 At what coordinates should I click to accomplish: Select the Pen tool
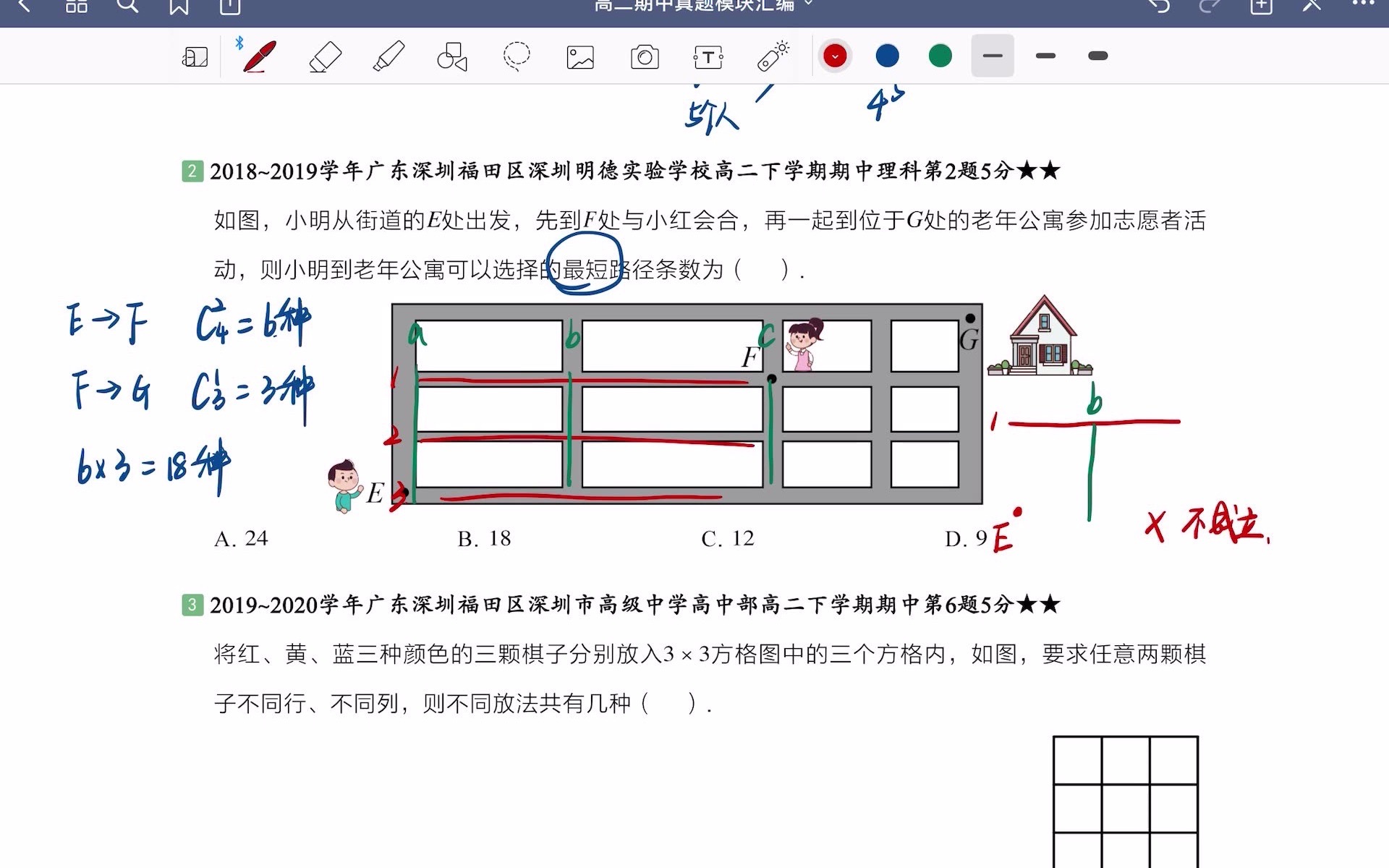tap(260, 56)
